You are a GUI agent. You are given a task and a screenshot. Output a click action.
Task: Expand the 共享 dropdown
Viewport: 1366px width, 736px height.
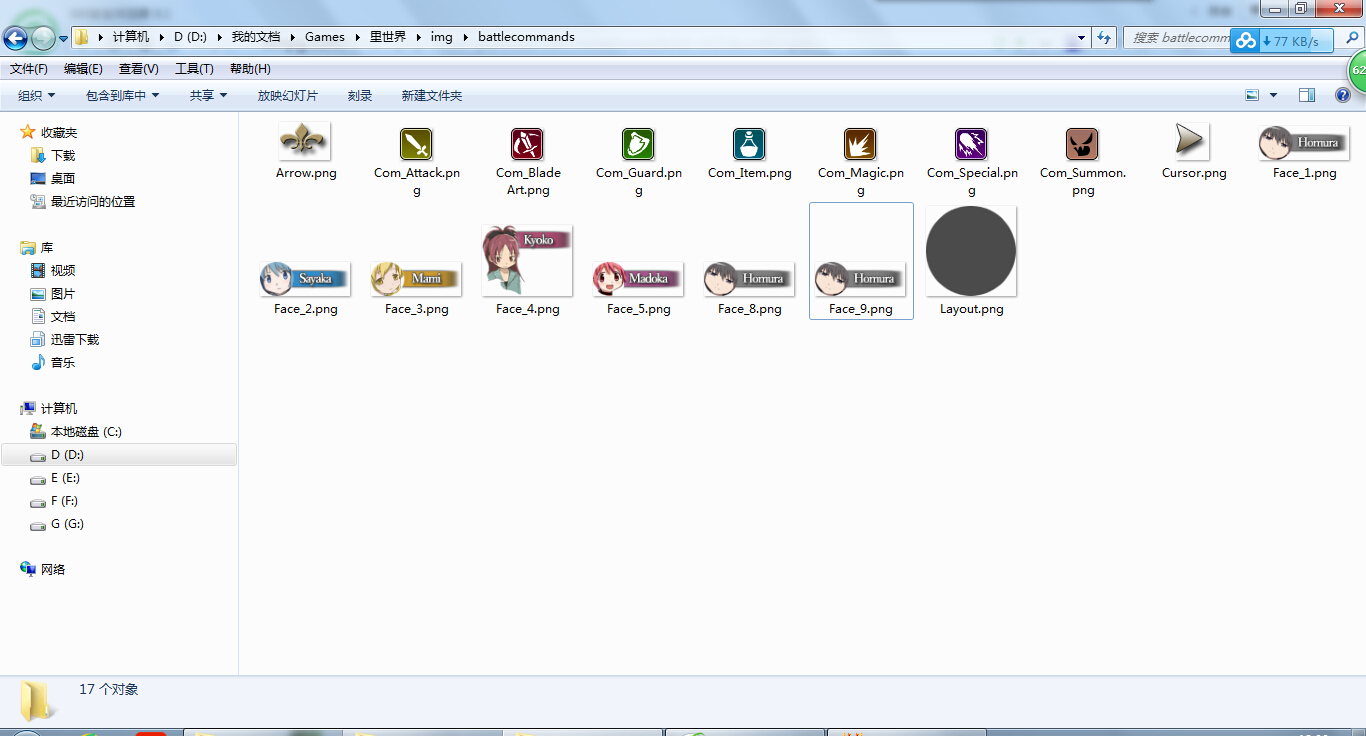pos(209,96)
